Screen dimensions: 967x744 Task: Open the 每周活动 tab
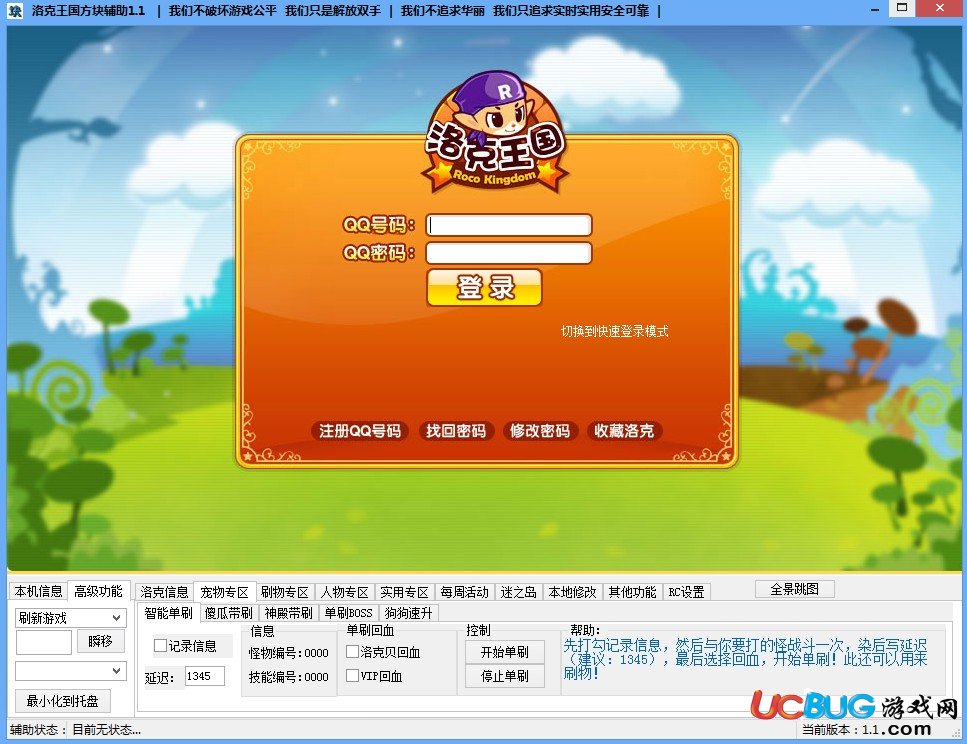point(464,592)
